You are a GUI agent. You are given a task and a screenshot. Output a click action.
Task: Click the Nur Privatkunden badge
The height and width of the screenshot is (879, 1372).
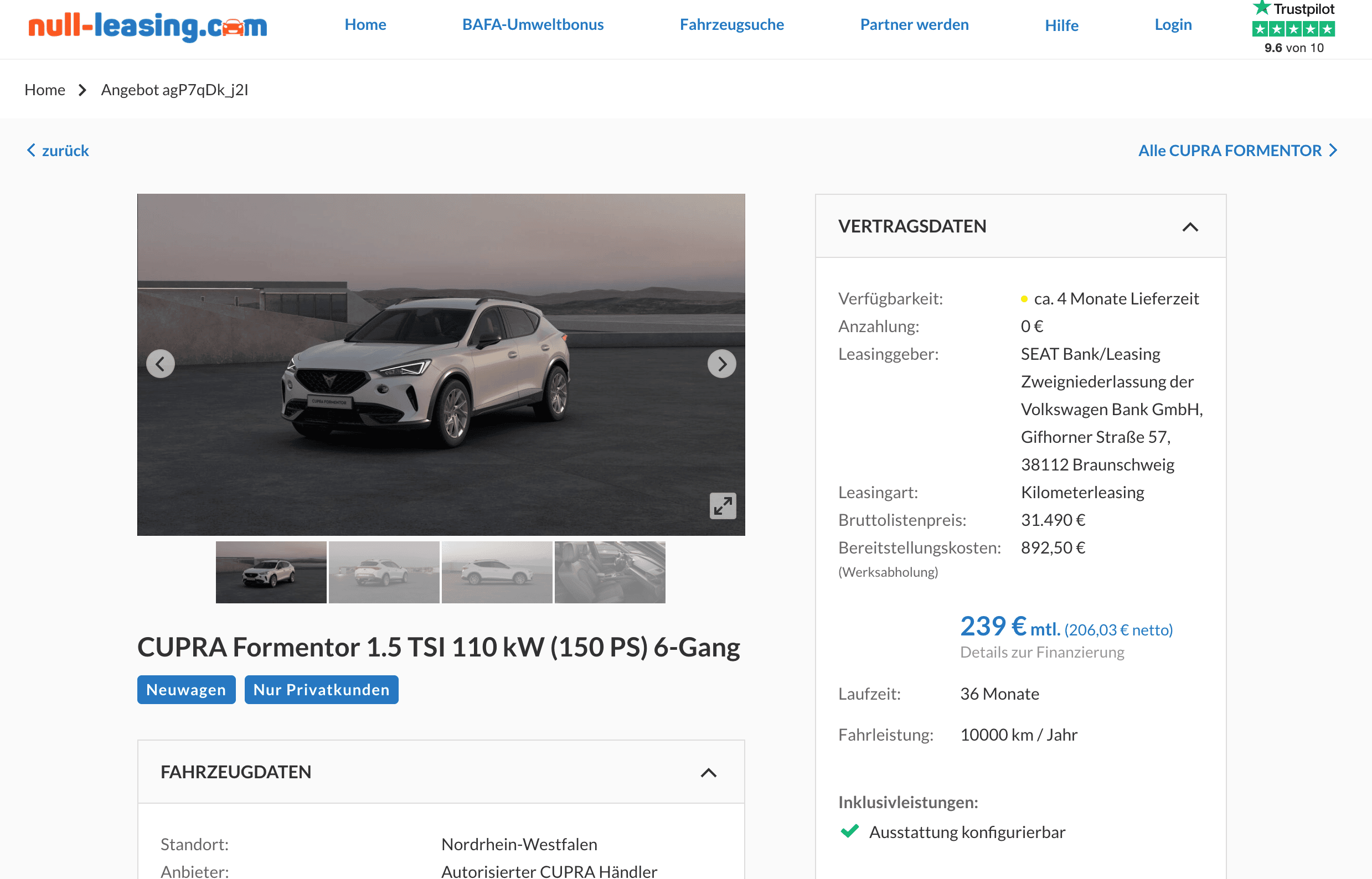(322, 690)
